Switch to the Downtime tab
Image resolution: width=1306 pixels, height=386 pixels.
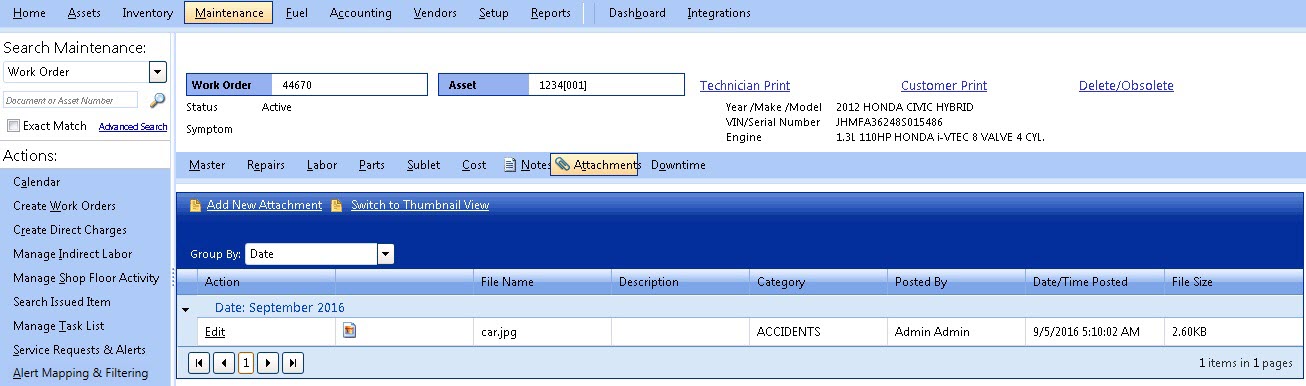coord(678,165)
